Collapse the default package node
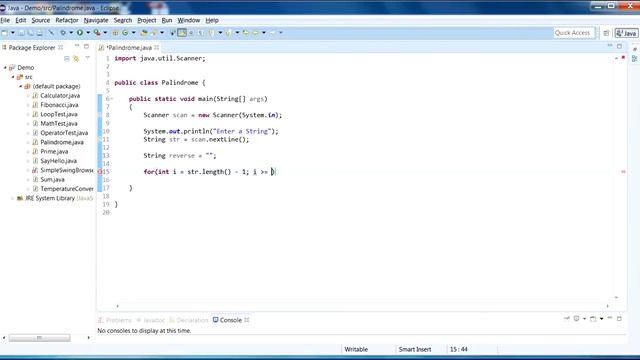This screenshot has width=640, height=360. click(x=20, y=86)
